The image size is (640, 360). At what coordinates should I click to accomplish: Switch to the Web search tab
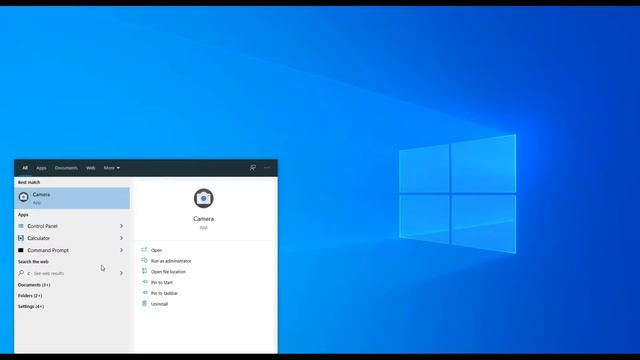pyautogui.click(x=91, y=168)
